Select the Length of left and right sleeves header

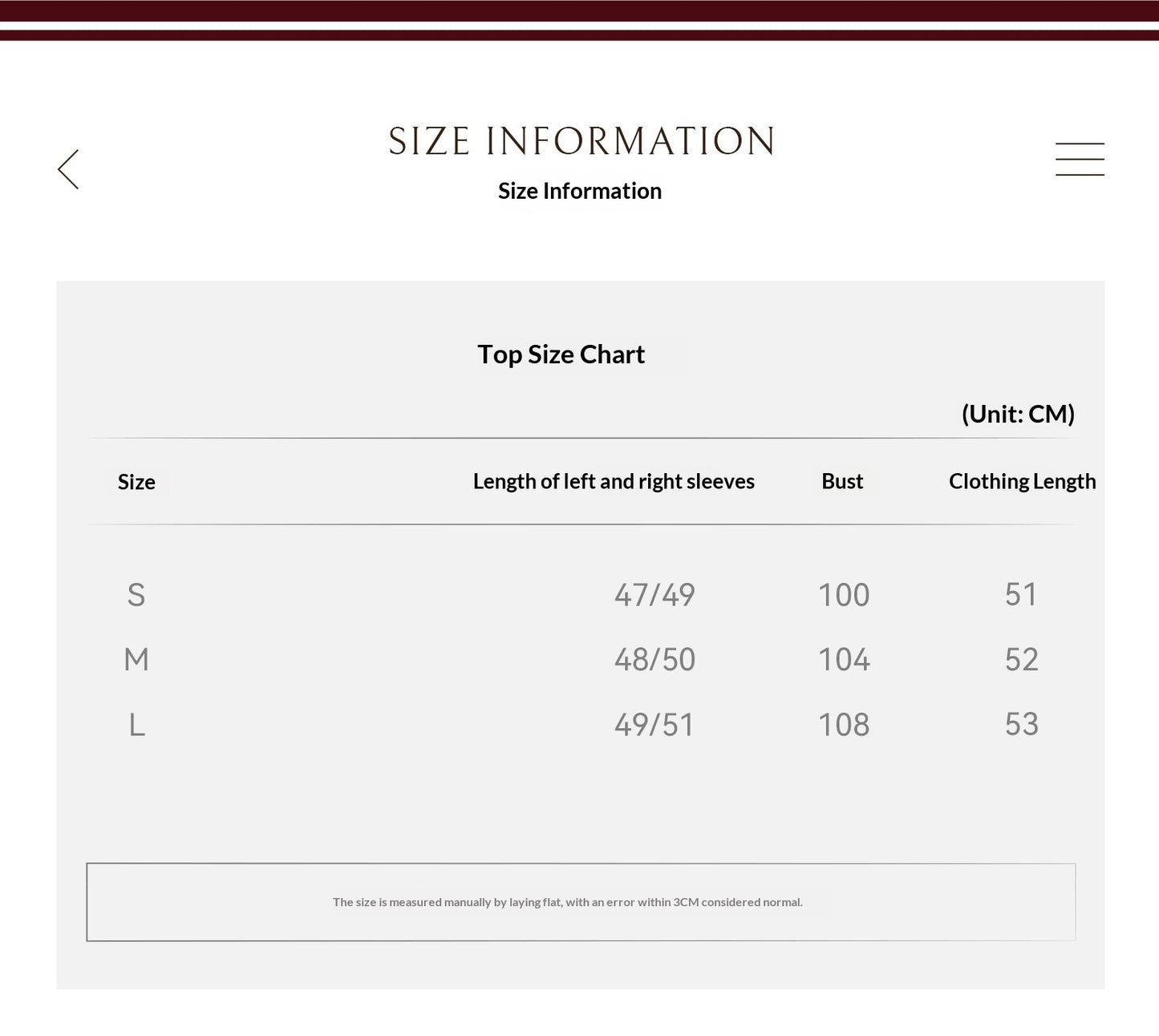[x=614, y=481]
